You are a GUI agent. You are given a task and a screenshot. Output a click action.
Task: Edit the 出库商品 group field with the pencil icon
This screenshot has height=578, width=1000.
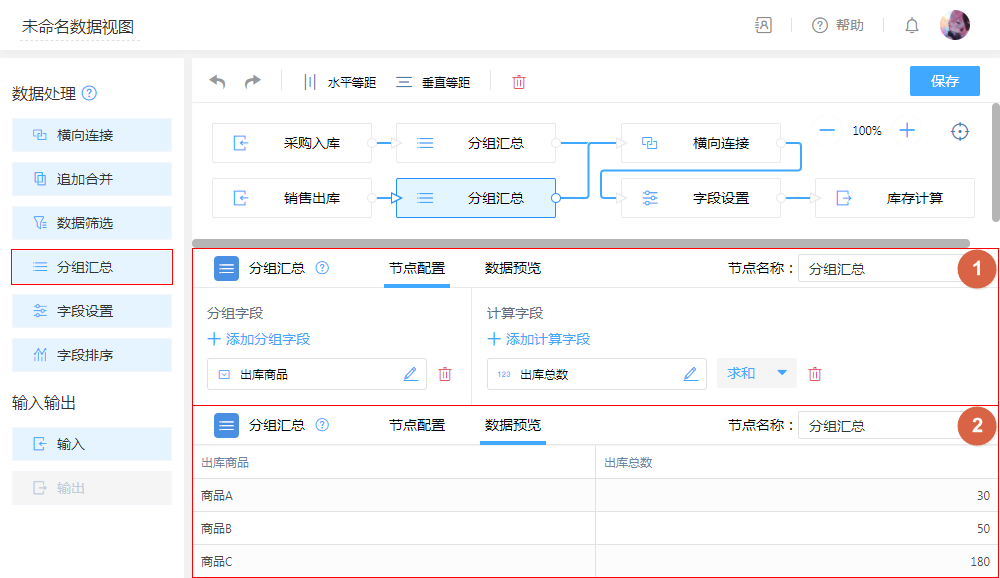(410, 374)
